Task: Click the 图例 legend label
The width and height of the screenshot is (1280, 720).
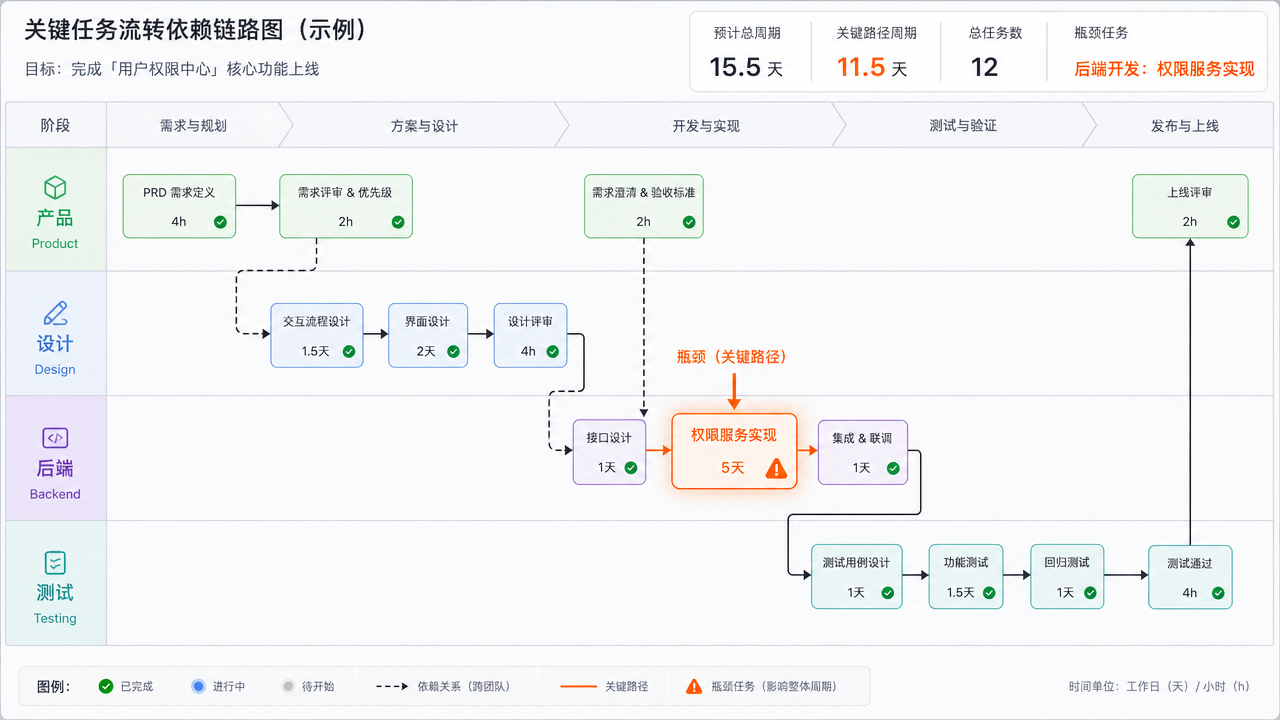Action: coord(54,686)
